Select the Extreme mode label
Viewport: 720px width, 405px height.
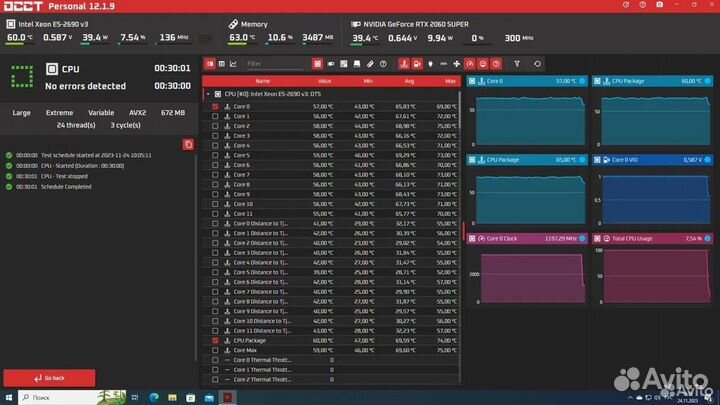tap(59, 112)
